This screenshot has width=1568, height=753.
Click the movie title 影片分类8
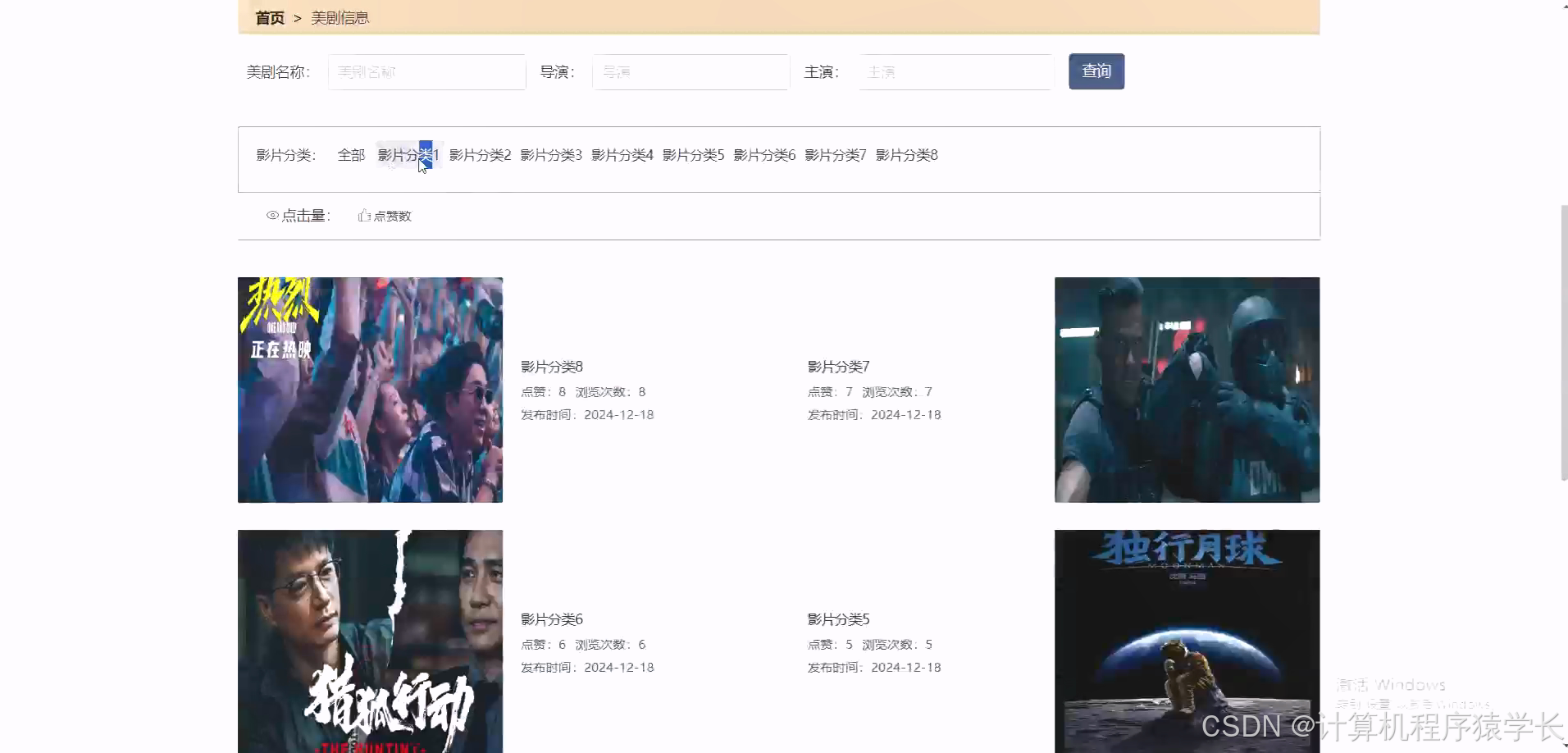pos(550,367)
